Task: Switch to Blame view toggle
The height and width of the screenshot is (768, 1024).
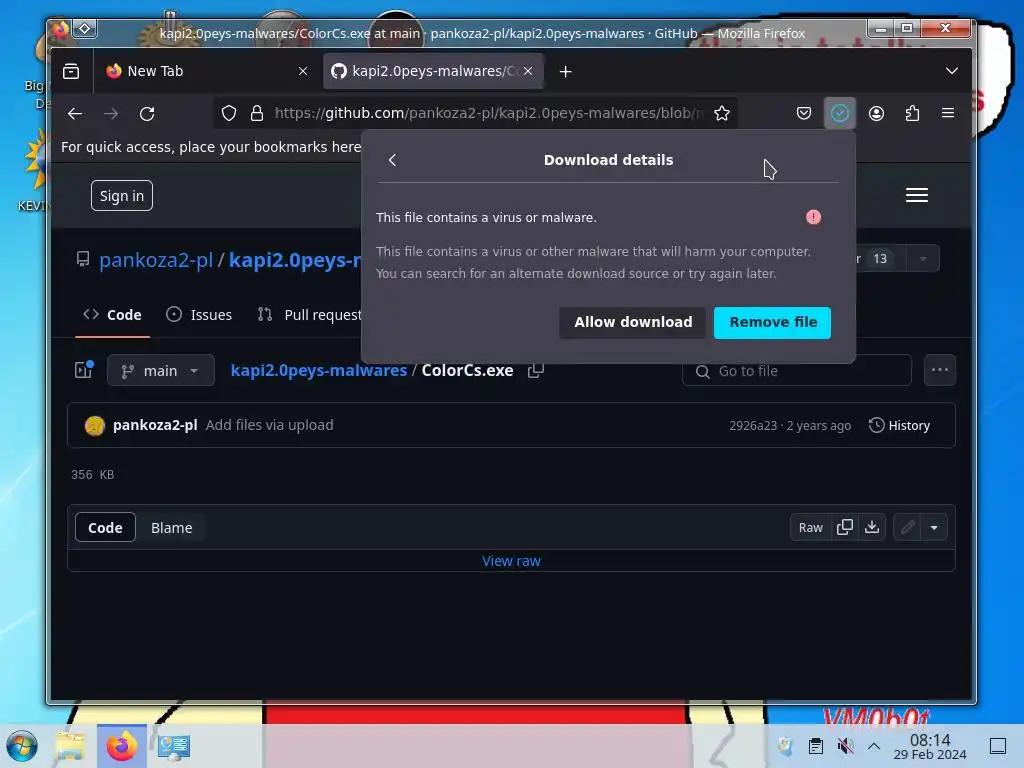Action: (x=172, y=528)
